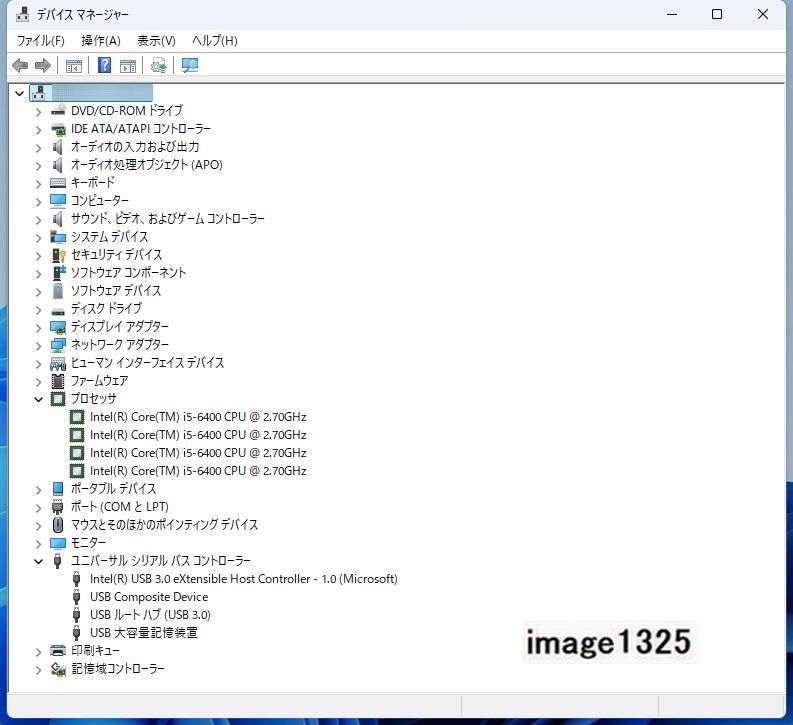The height and width of the screenshot is (725, 793).
Task: Open Help via blue question mark icon
Action: [x=104, y=65]
